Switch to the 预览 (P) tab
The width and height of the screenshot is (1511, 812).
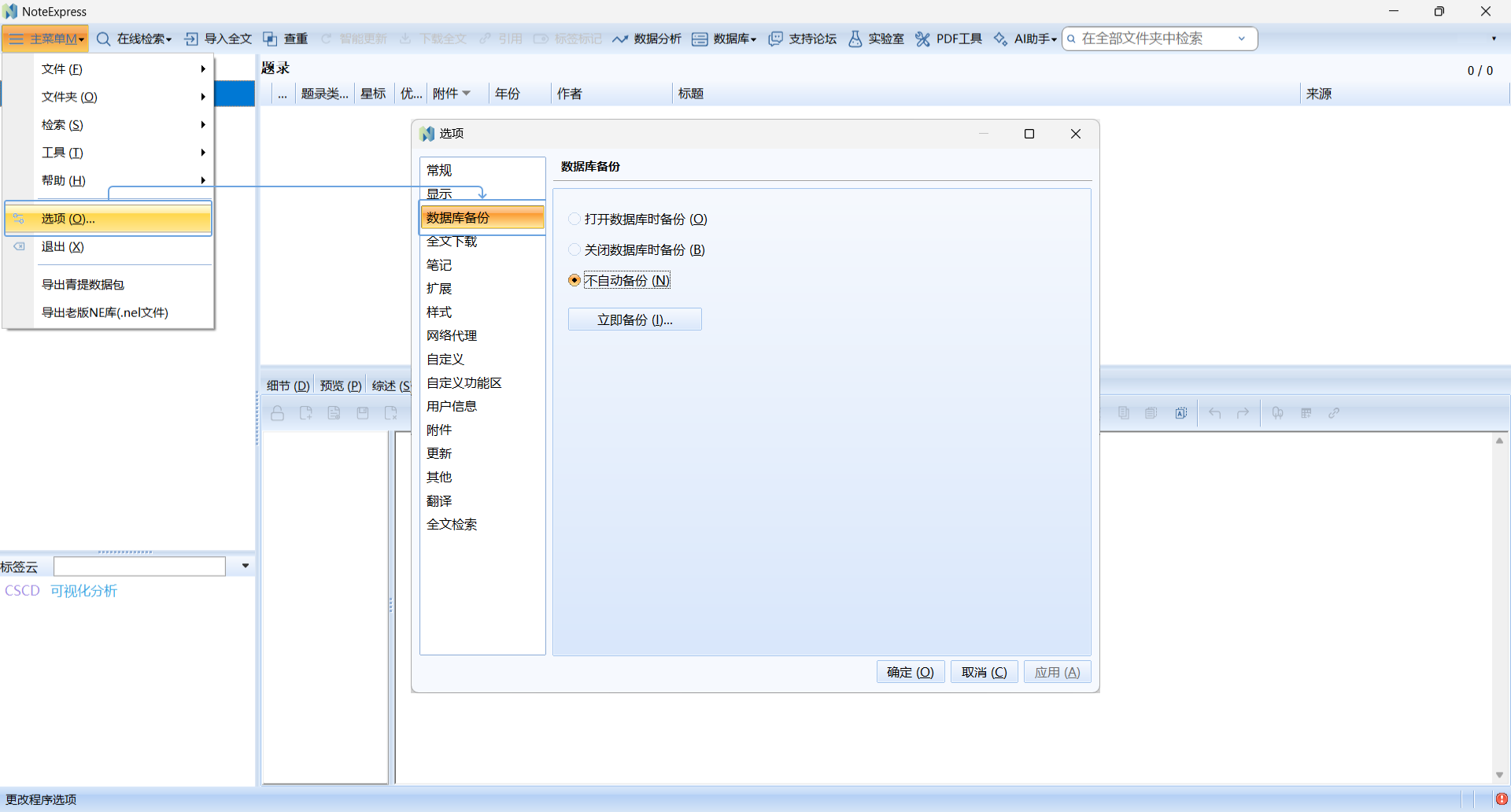point(341,386)
